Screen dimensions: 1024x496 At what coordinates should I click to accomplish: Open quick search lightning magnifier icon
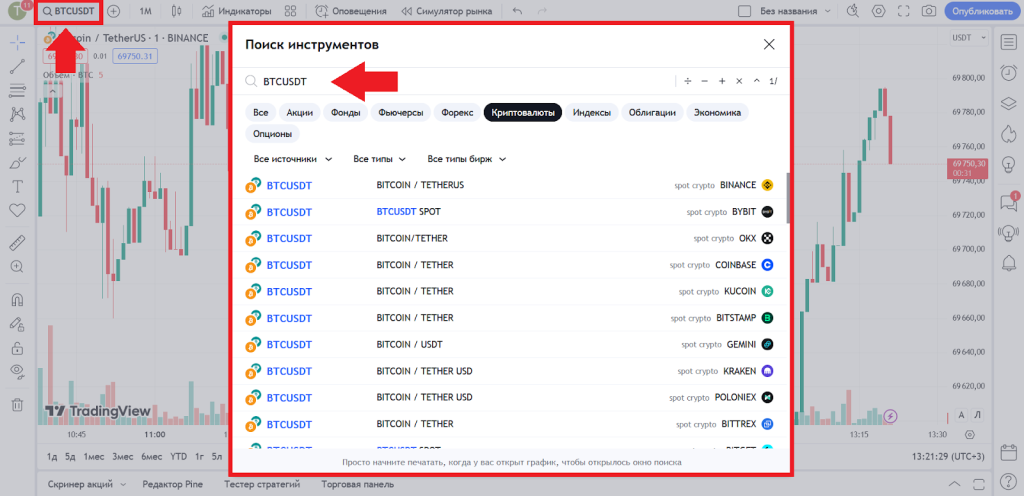(x=852, y=11)
